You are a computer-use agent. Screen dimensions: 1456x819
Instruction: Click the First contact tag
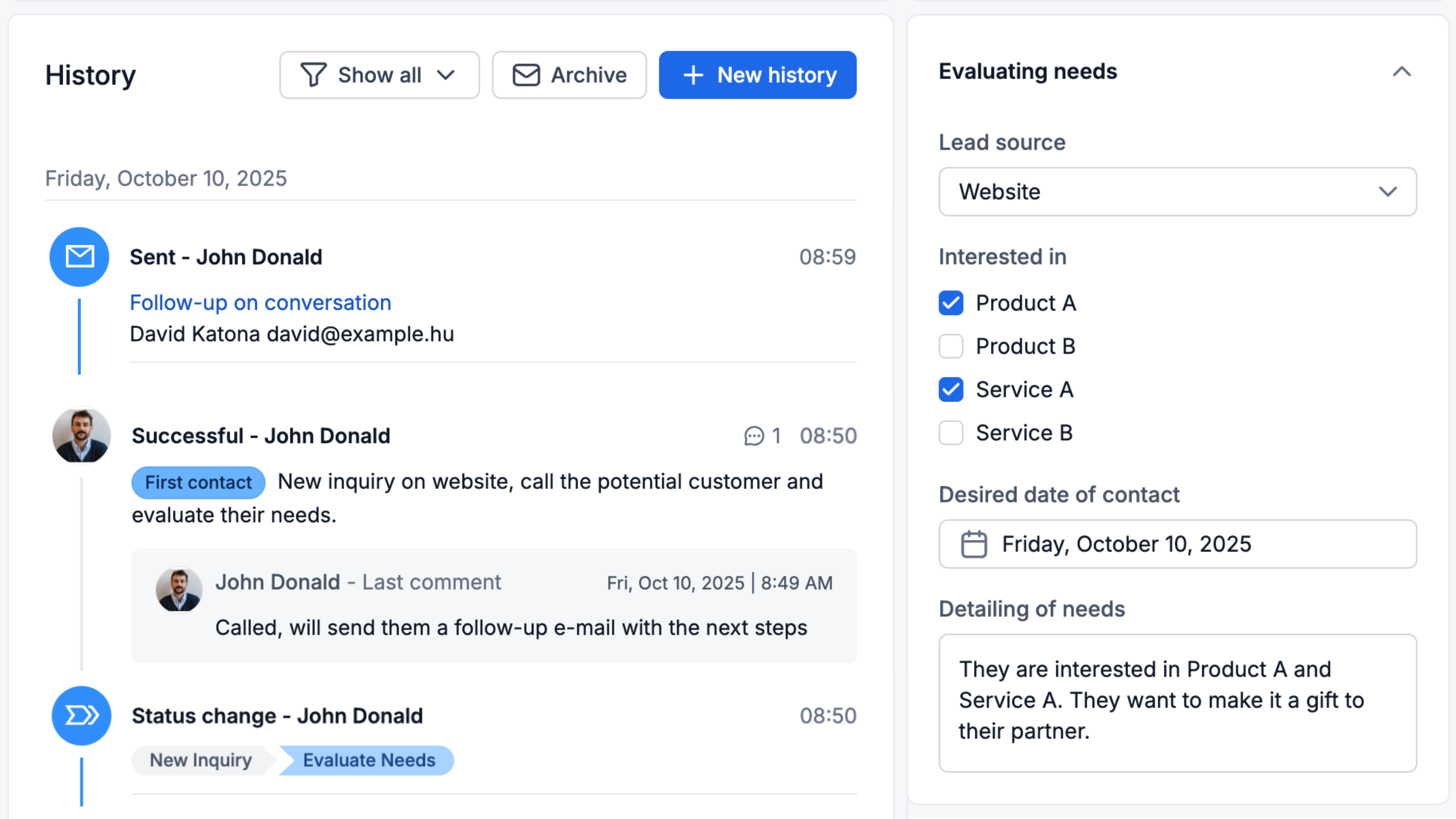[198, 482]
